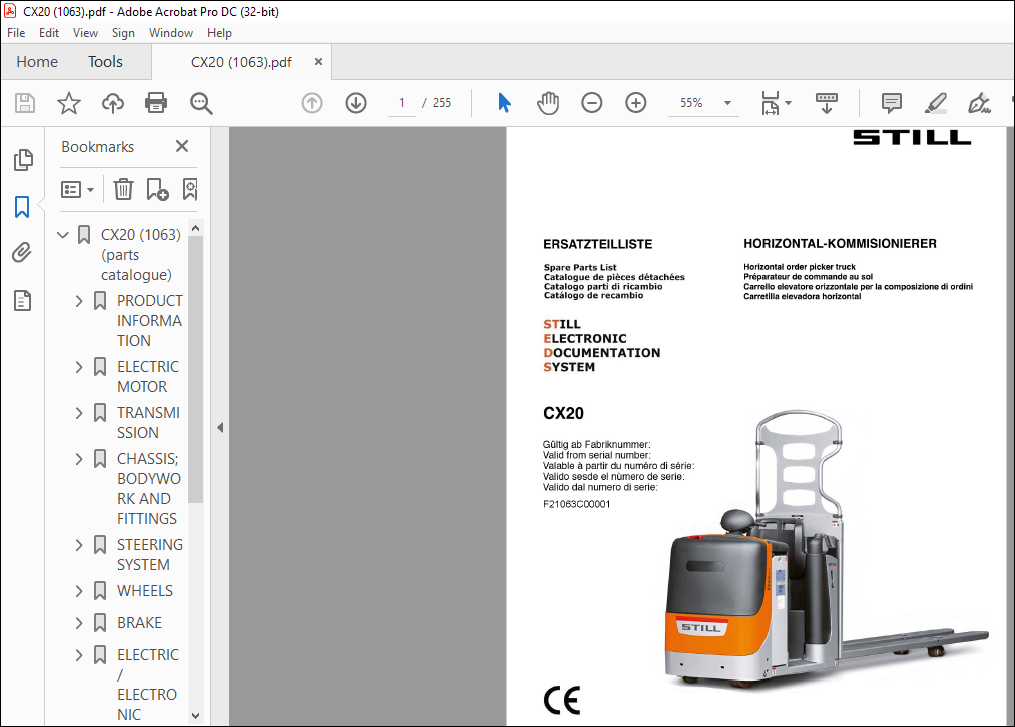Open the Help menu
The image size is (1015, 727).
[219, 32]
